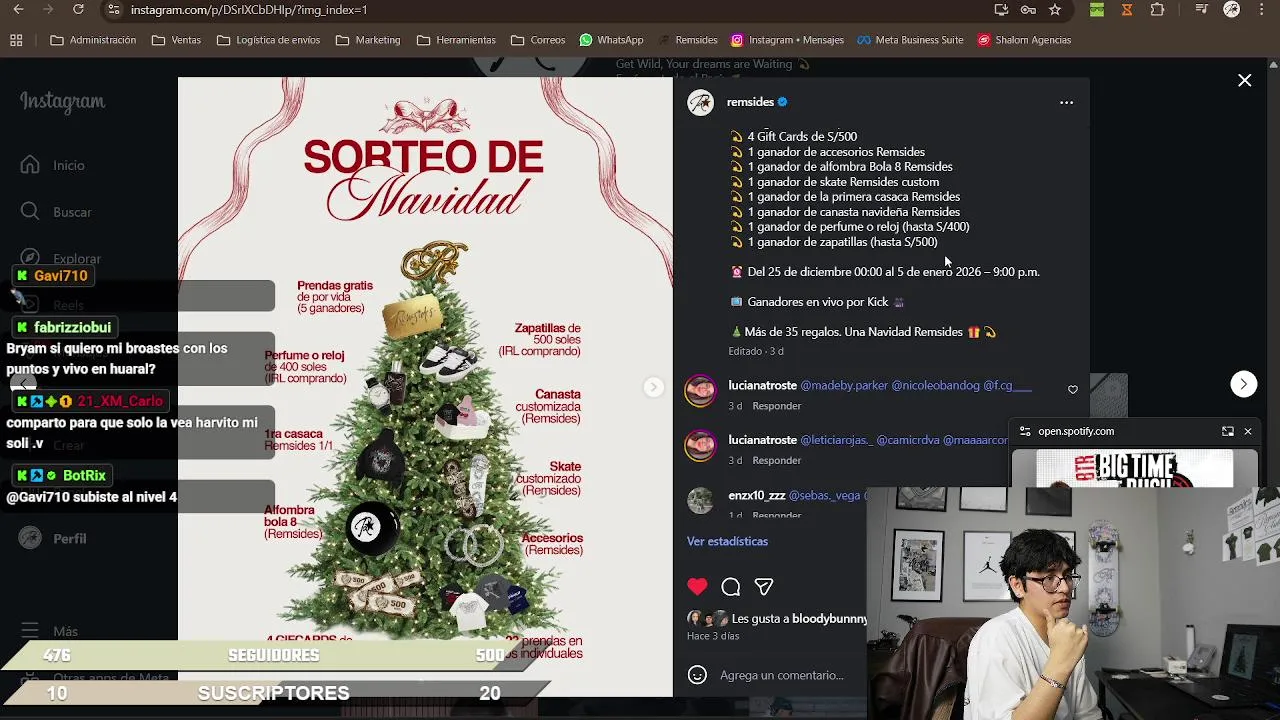Close the post with the X

[1244, 80]
